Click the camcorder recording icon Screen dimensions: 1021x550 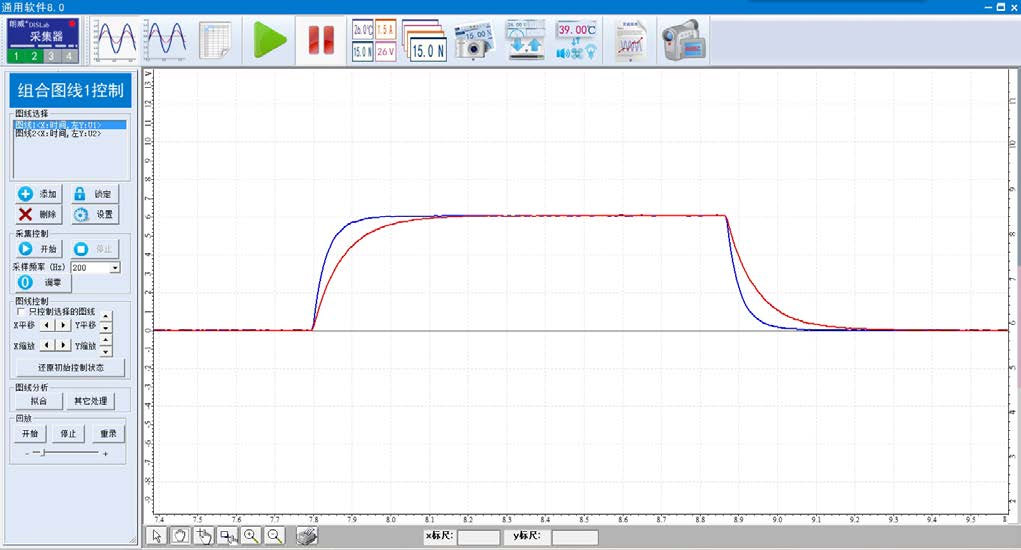[684, 41]
